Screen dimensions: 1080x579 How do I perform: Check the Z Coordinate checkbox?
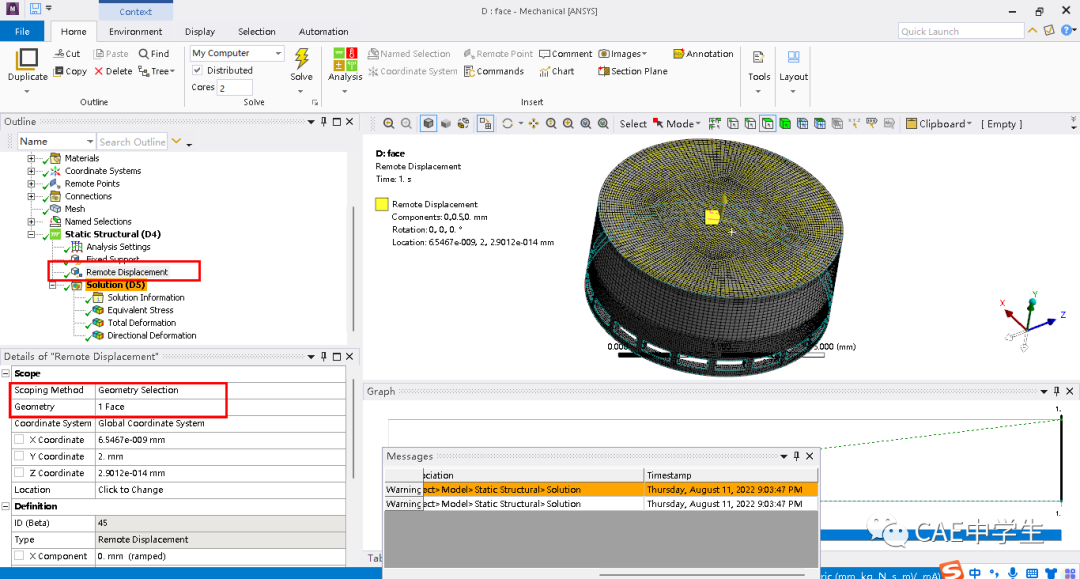click(x=19, y=472)
